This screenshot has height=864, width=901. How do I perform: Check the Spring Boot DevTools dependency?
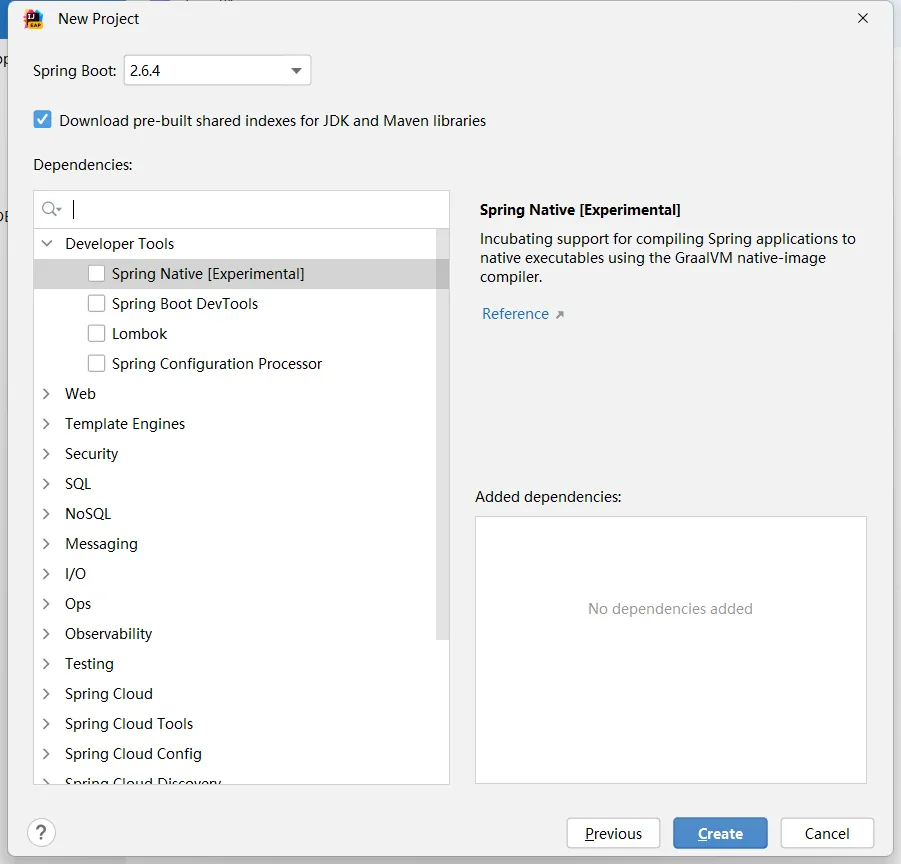coord(96,304)
